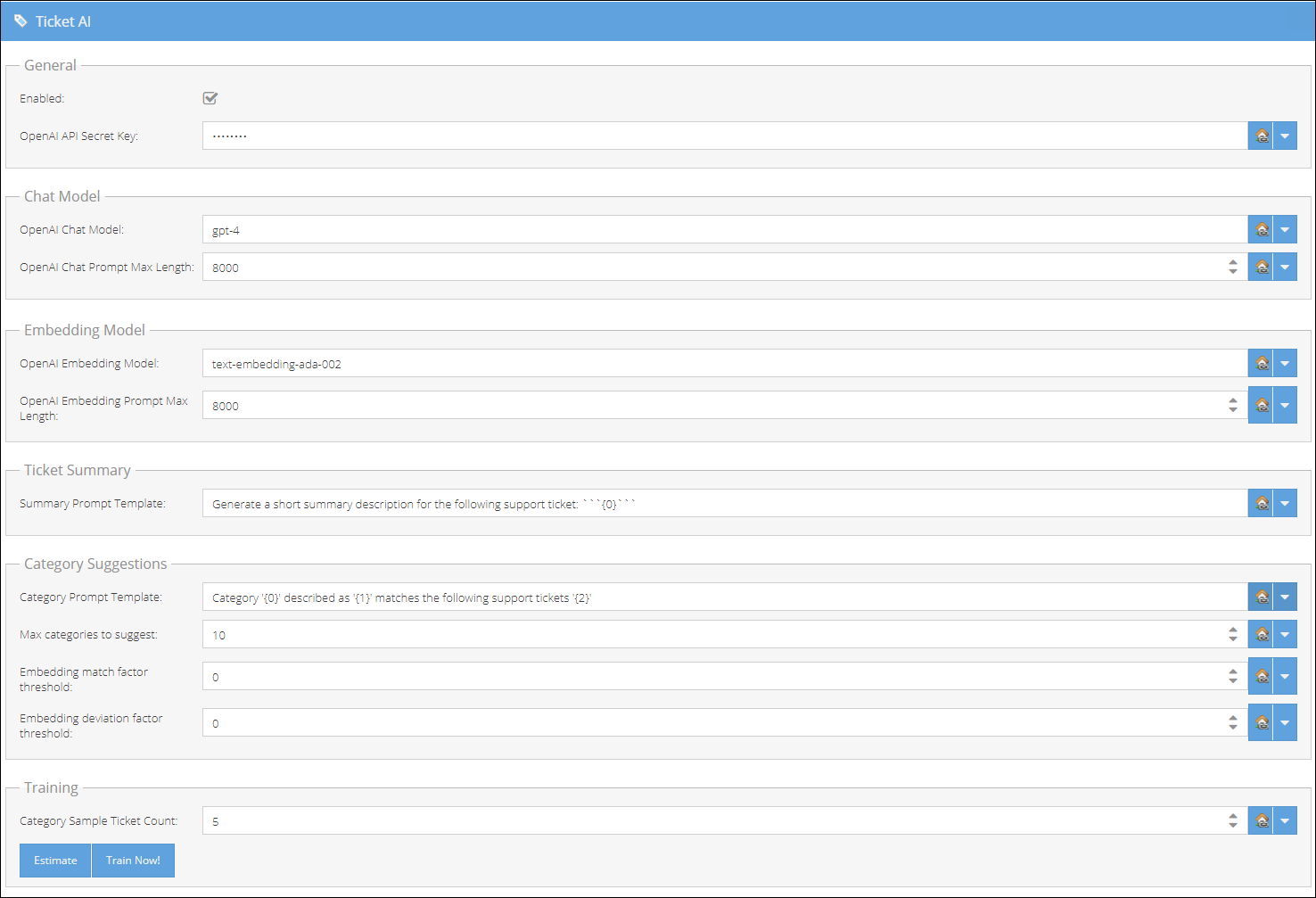Viewport: 1316px width, 898px height.
Task: Click the Embedding Prompt Max Length field
Action: click(x=725, y=405)
